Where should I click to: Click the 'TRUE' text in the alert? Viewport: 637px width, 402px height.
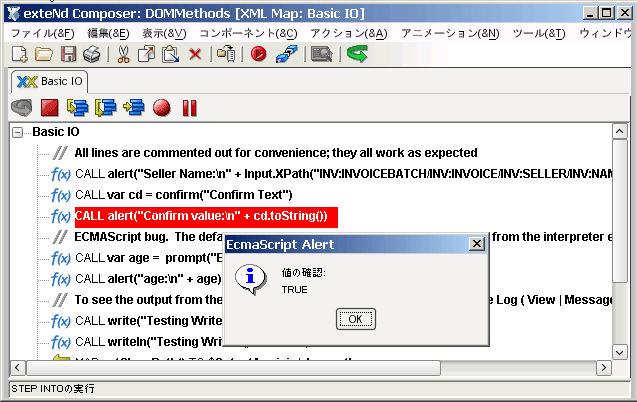295,290
